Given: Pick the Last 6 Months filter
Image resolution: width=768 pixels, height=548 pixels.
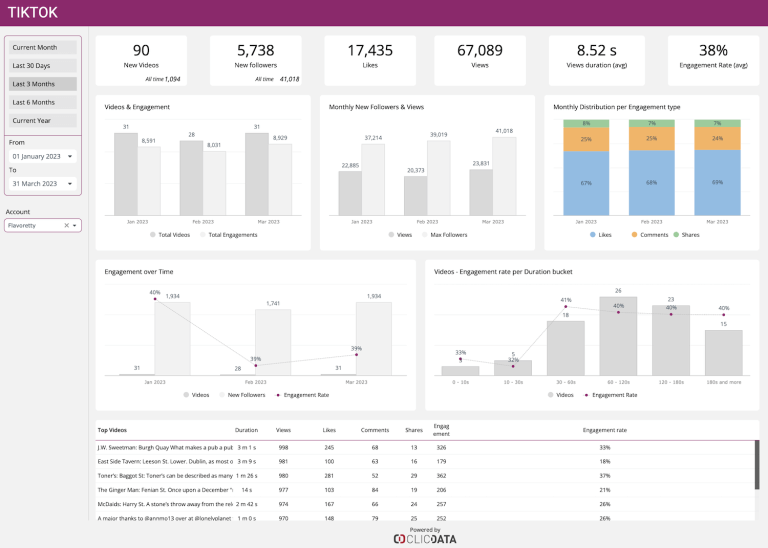Looking at the screenshot, I should point(43,102).
